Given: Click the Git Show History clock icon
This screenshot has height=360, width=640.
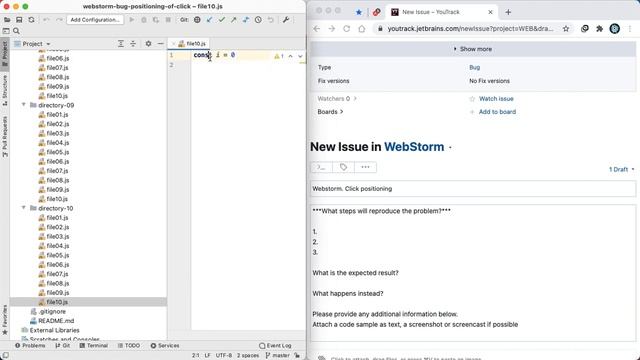Looking at the screenshot, I should pyautogui.click(x=258, y=20).
